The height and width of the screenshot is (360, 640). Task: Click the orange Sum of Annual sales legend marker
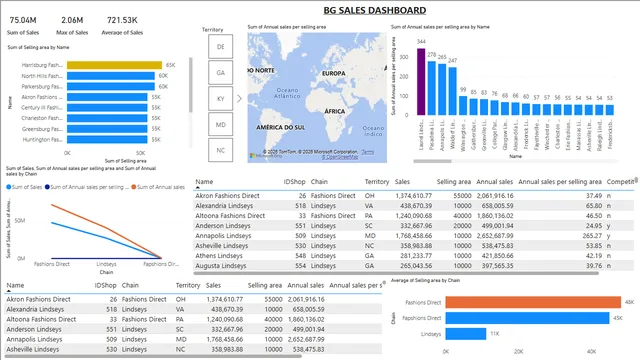pyautogui.click(x=133, y=187)
